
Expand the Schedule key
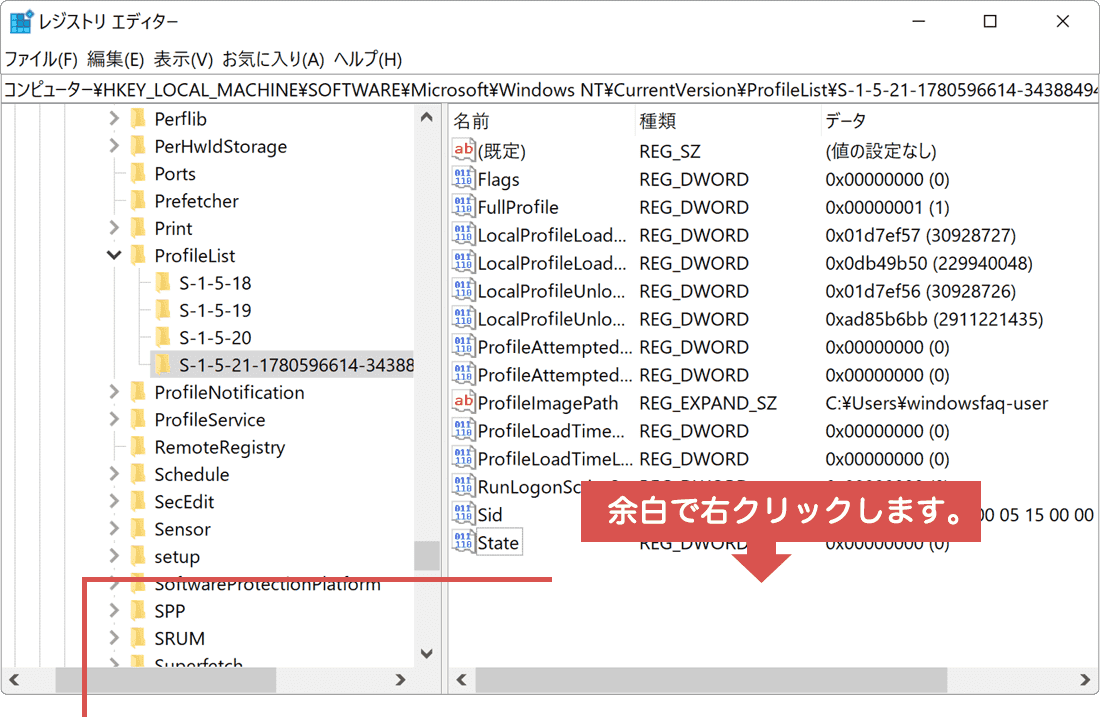114,474
